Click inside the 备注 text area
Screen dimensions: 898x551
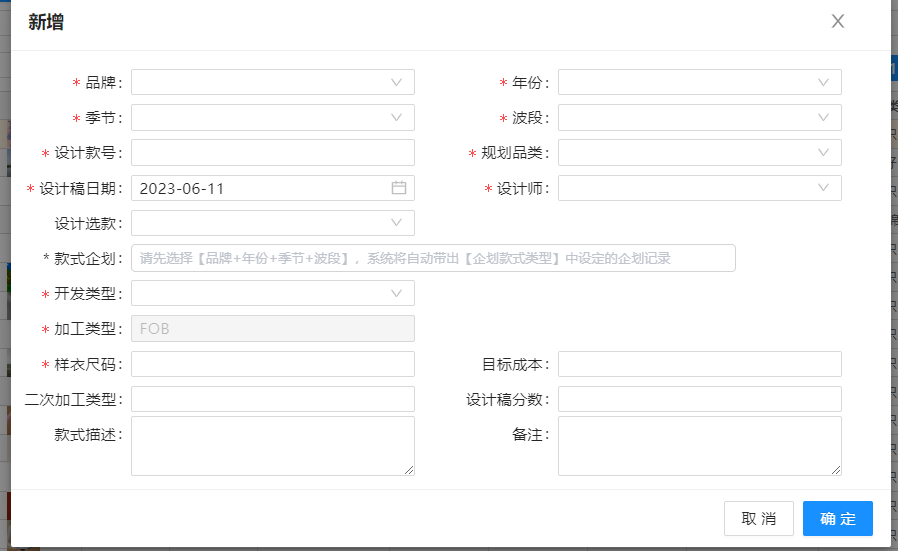point(699,445)
